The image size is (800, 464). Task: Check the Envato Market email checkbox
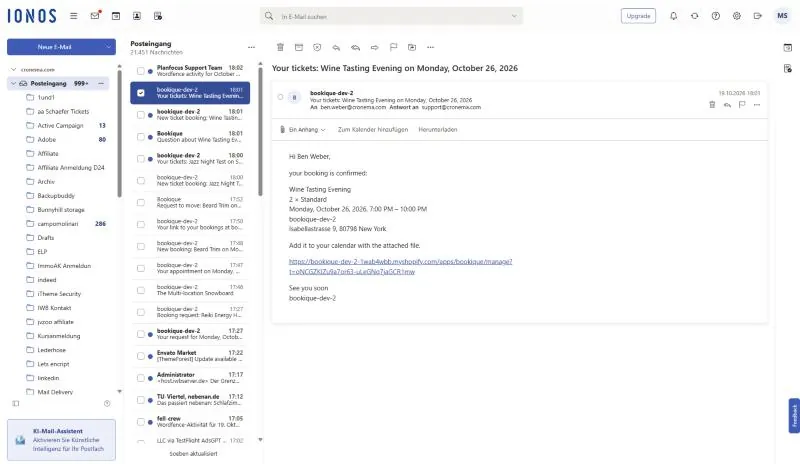tap(141, 356)
